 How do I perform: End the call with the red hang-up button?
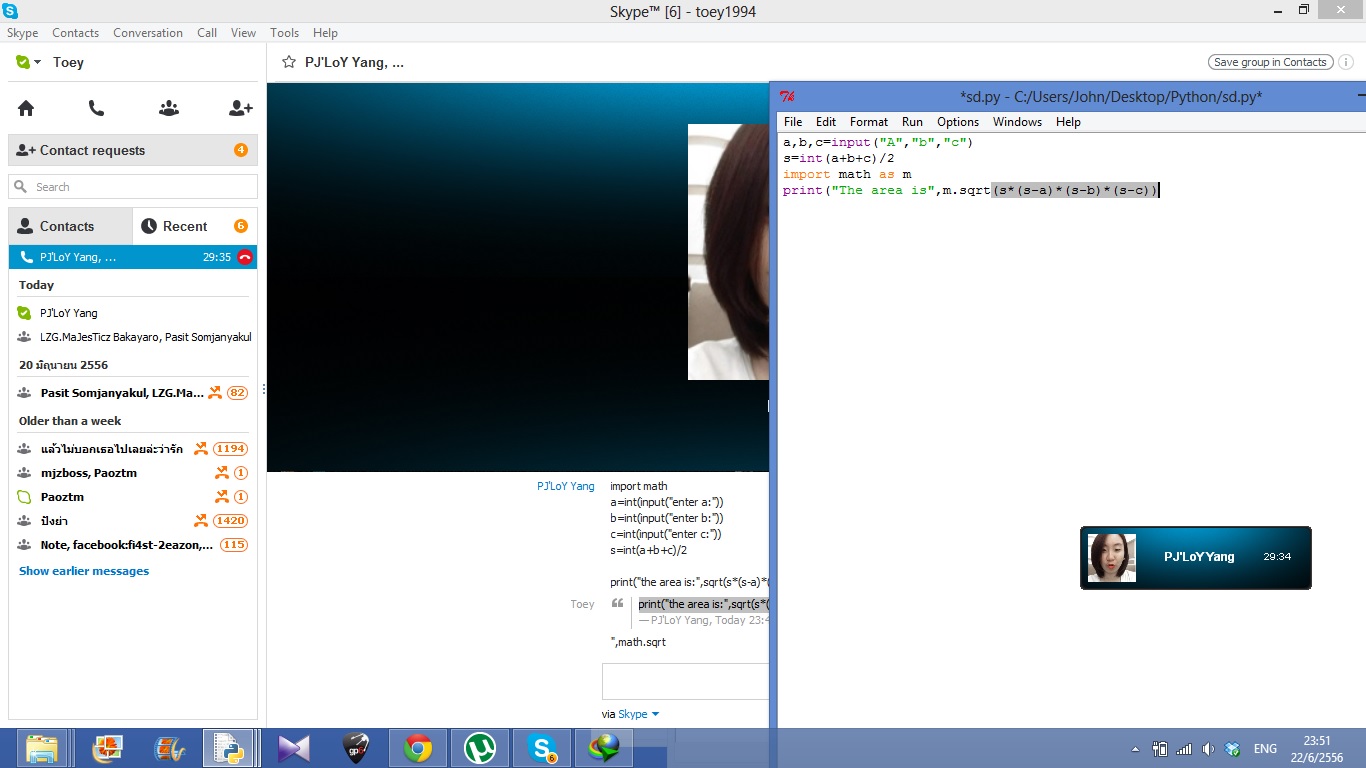pyautogui.click(x=245, y=257)
